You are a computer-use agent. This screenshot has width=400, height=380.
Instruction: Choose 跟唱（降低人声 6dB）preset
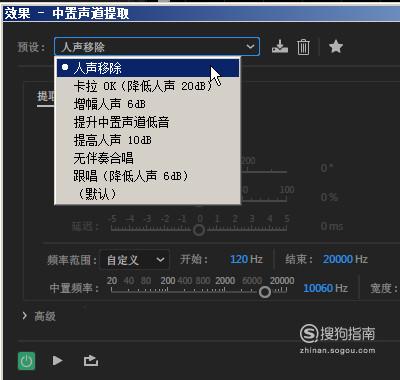[x=148, y=176]
